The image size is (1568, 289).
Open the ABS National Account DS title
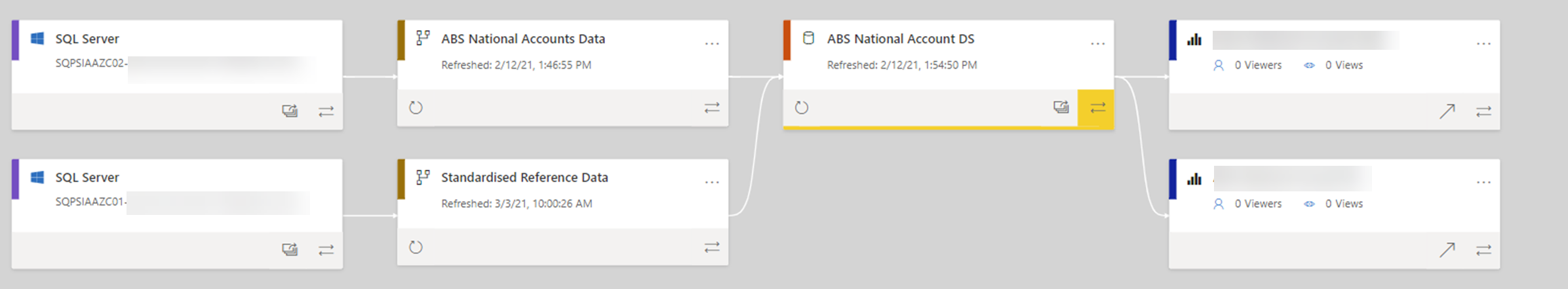(x=900, y=39)
